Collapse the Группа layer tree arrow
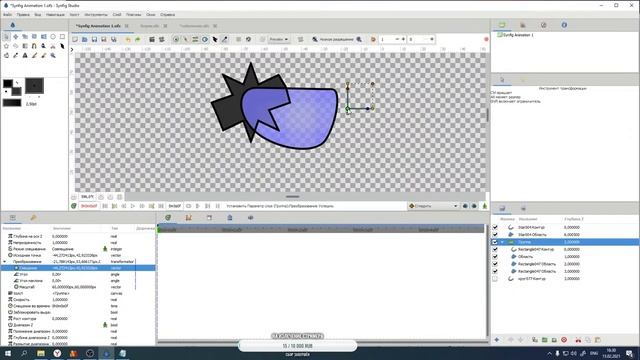Image resolution: width=640 pixels, height=360 pixels. point(502,242)
